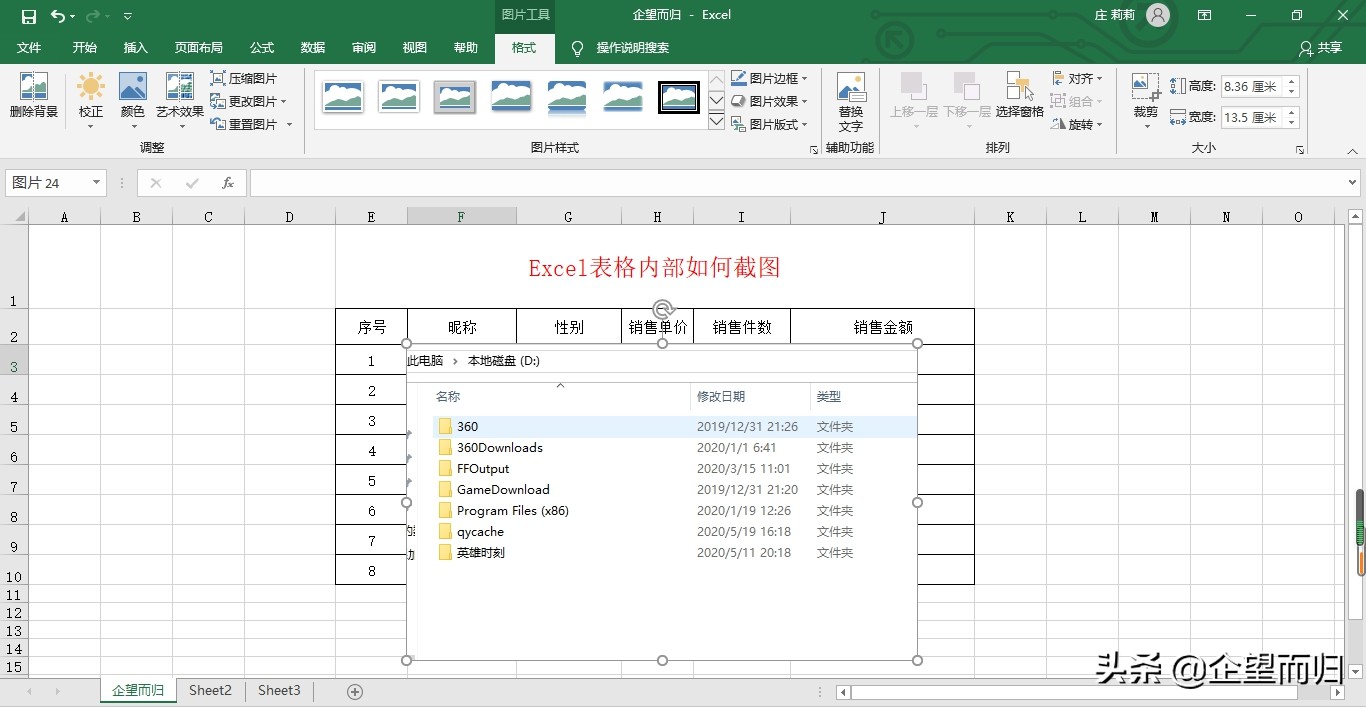This screenshot has height=707, width=1366.
Task: Open the Color (颜色) picture tool
Action: point(133,100)
